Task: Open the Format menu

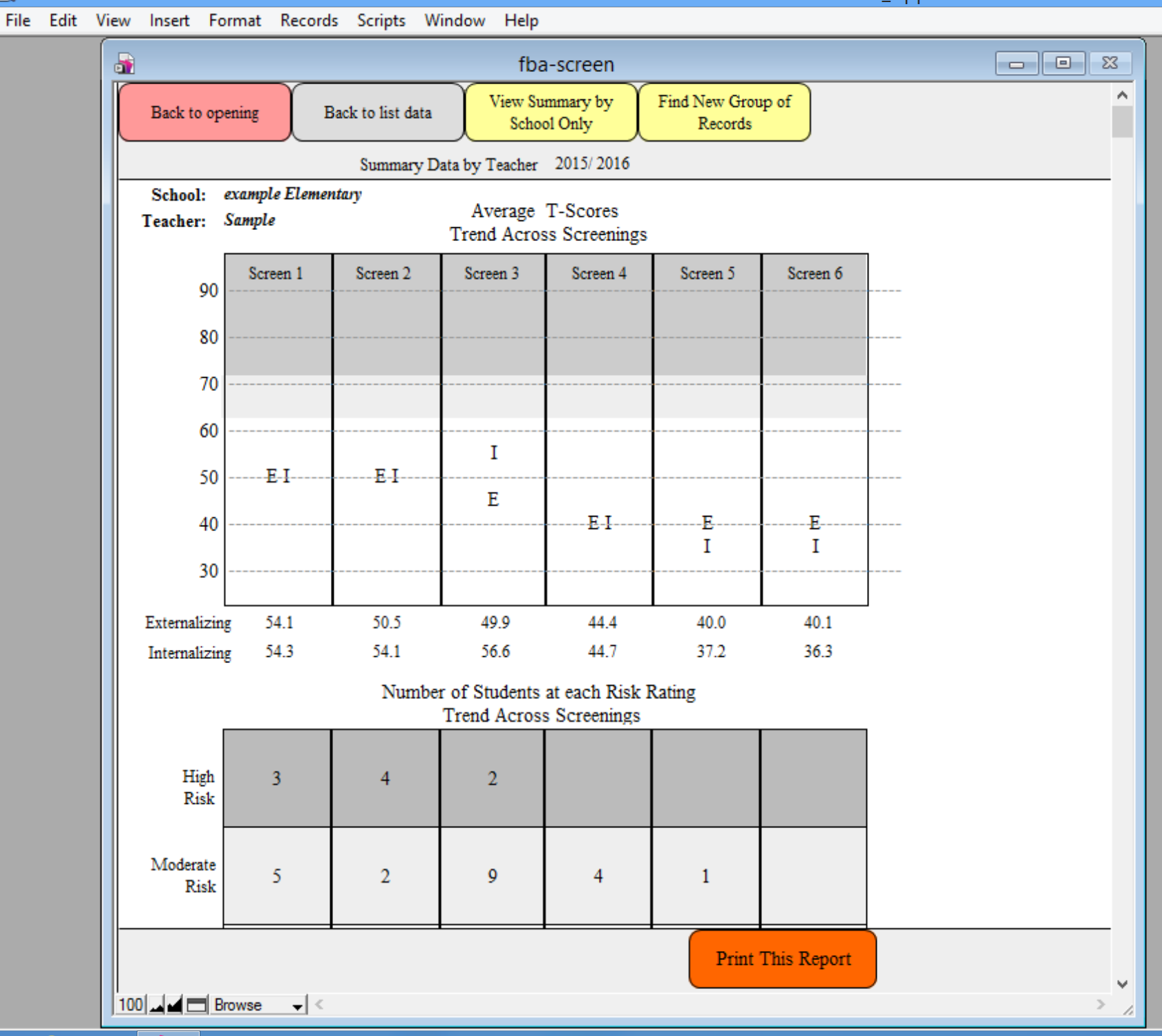Action: coord(235,20)
